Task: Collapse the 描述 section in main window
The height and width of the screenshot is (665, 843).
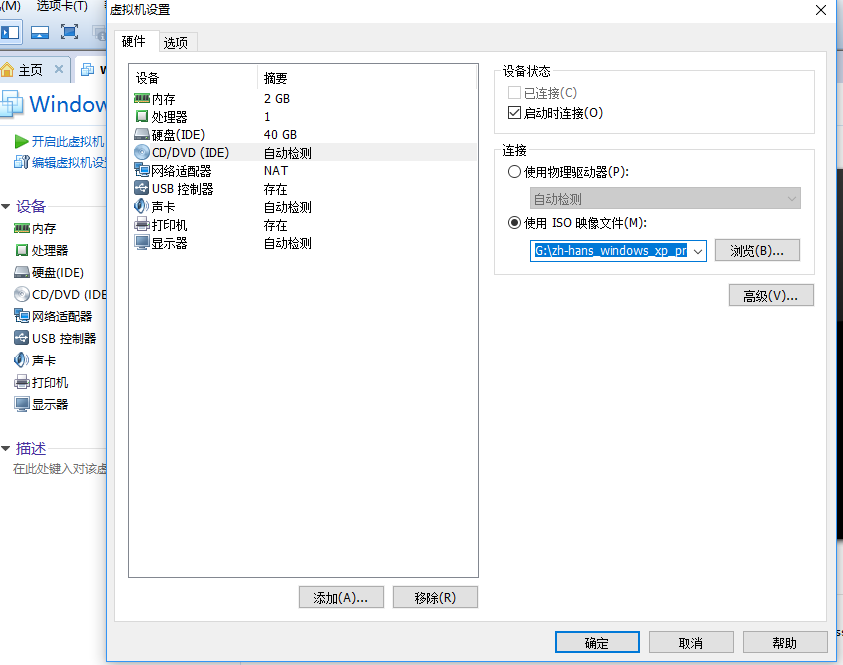Action: [x=6, y=448]
